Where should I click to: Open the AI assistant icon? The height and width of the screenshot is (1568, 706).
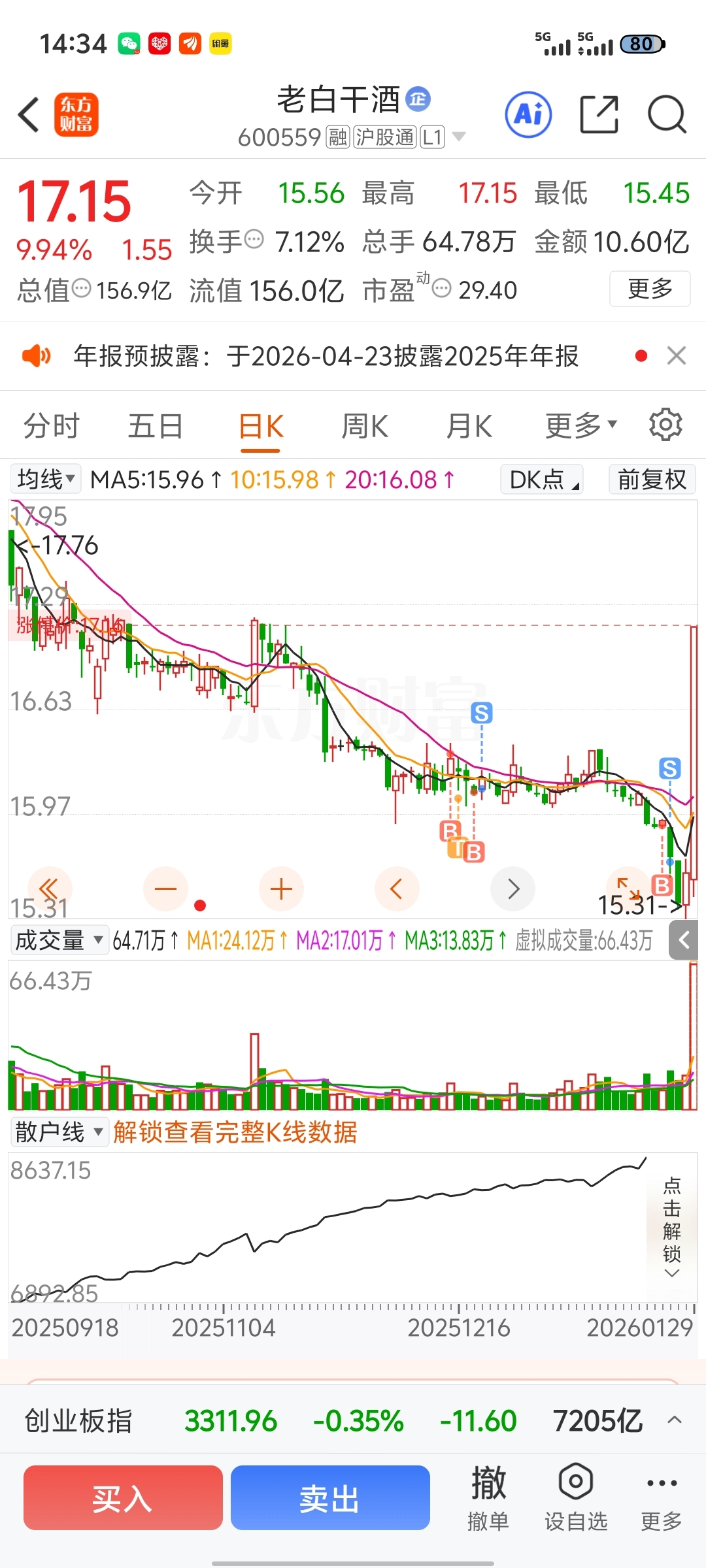pos(528,114)
